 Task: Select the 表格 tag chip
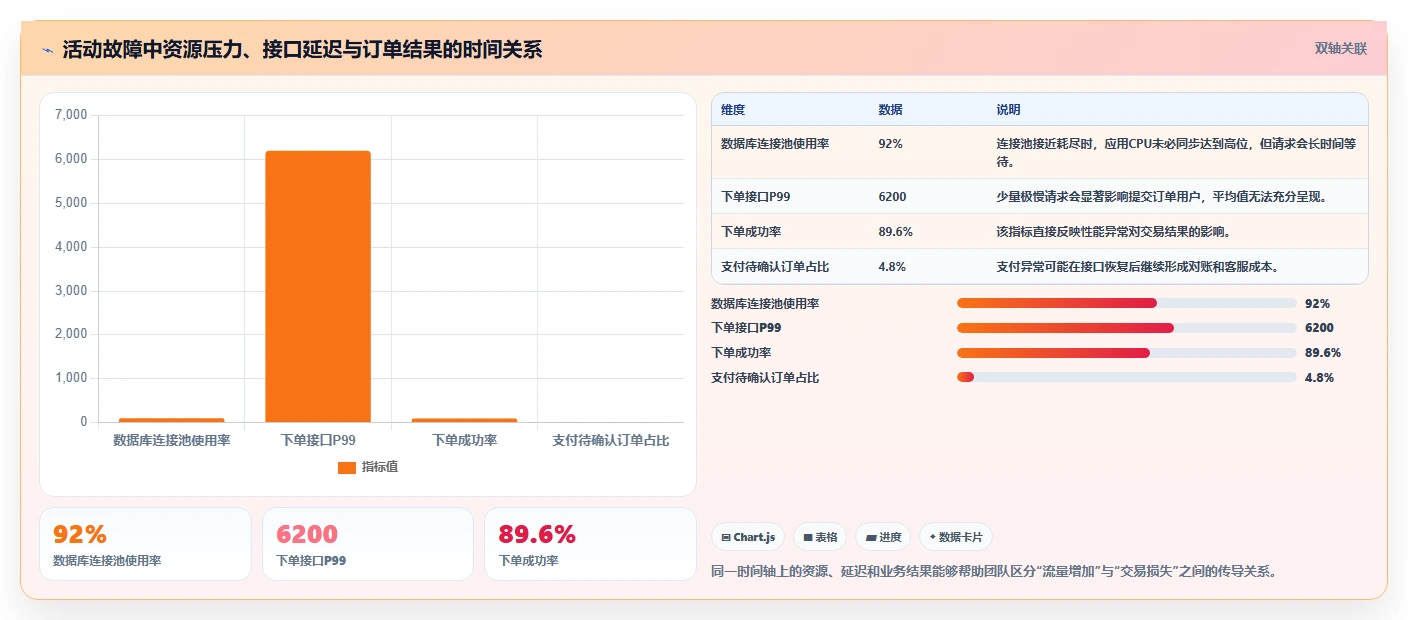(820, 537)
